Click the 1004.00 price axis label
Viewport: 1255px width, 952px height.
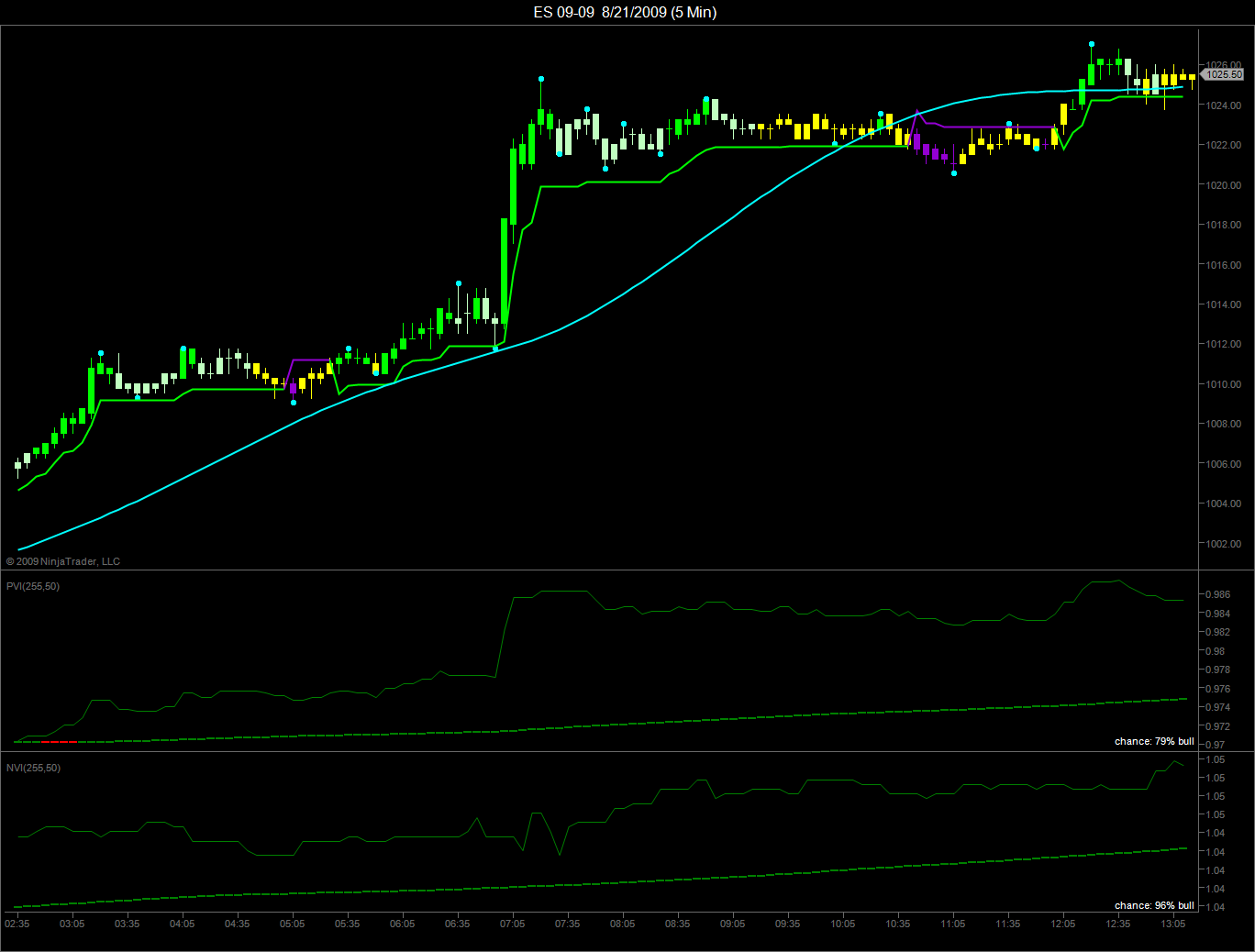[1224, 504]
